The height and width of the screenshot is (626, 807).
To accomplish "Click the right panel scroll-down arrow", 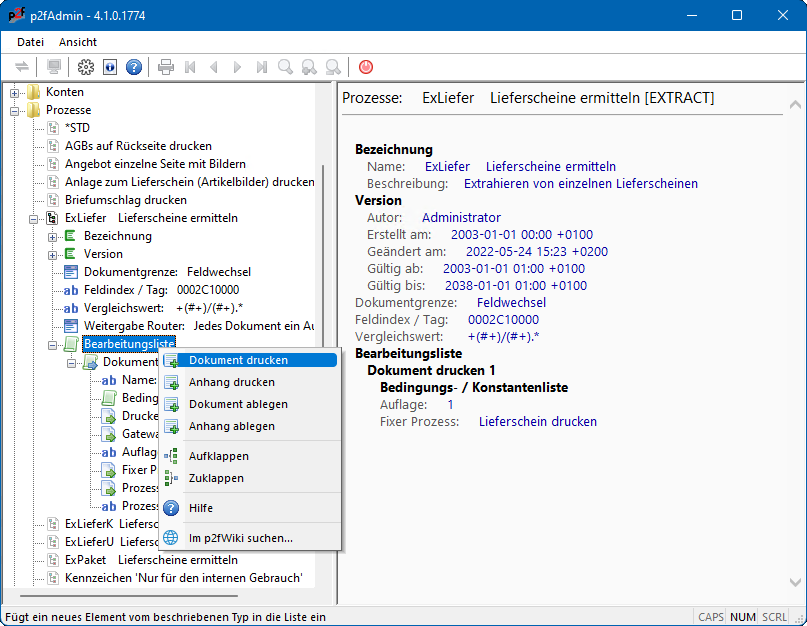I will [x=795, y=582].
